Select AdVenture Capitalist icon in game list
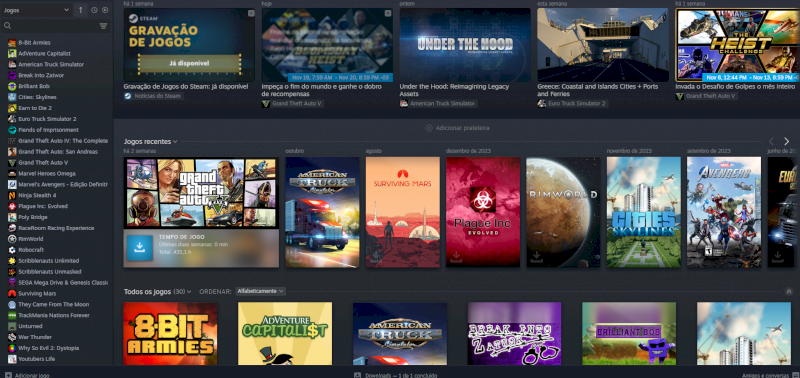This screenshot has width=800, height=378. coord(12,54)
